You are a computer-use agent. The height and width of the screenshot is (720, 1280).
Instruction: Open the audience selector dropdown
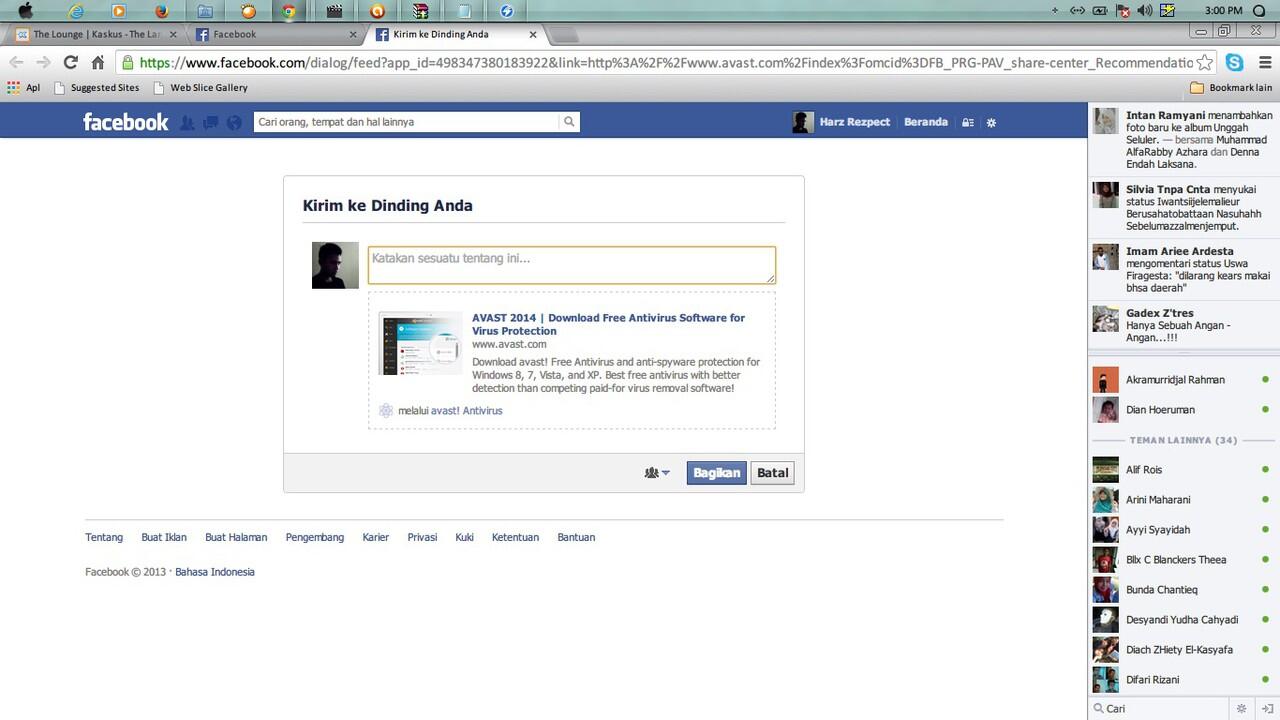(657, 473)
